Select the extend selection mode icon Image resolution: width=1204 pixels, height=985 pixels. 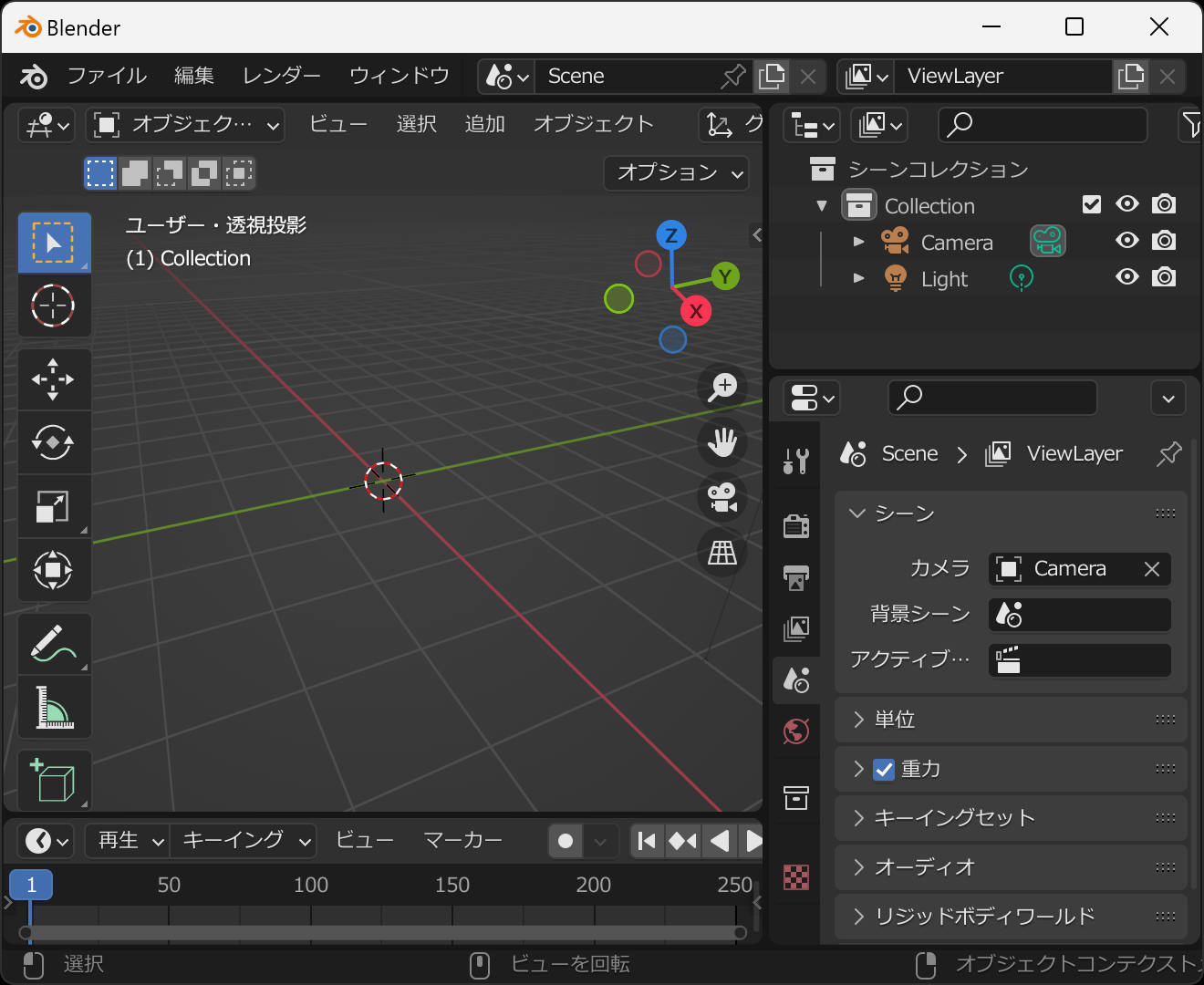pyautogui.click(x=135, y=172)
